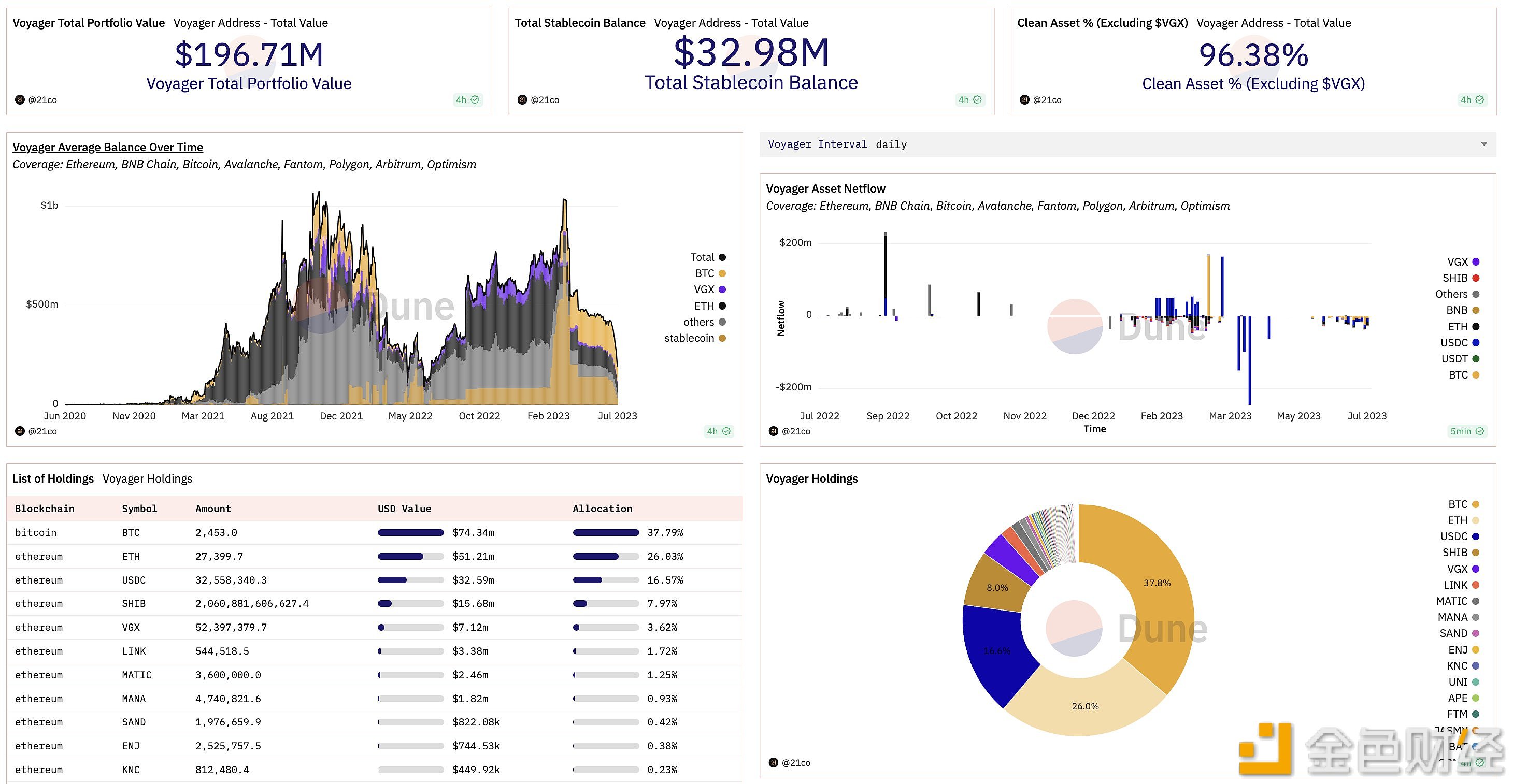1513x784 pixels.
Task: Open the Voyager Interval daily dropdown
Action: pos(1127,144)
